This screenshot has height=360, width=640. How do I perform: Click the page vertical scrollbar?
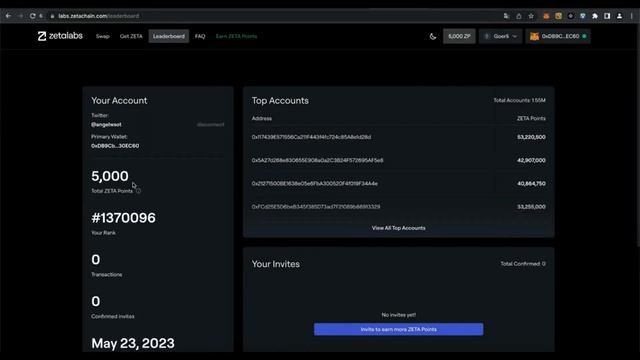pos(638,135)
